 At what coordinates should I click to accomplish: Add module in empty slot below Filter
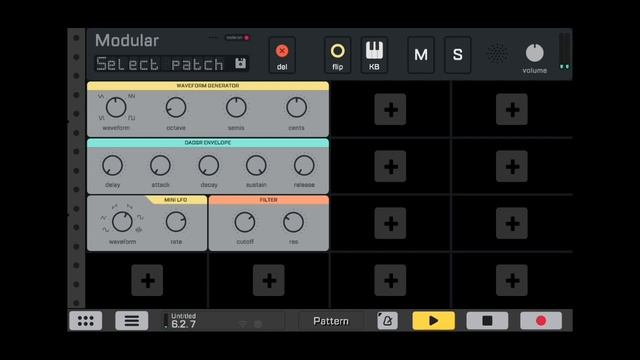coord(269,280)
